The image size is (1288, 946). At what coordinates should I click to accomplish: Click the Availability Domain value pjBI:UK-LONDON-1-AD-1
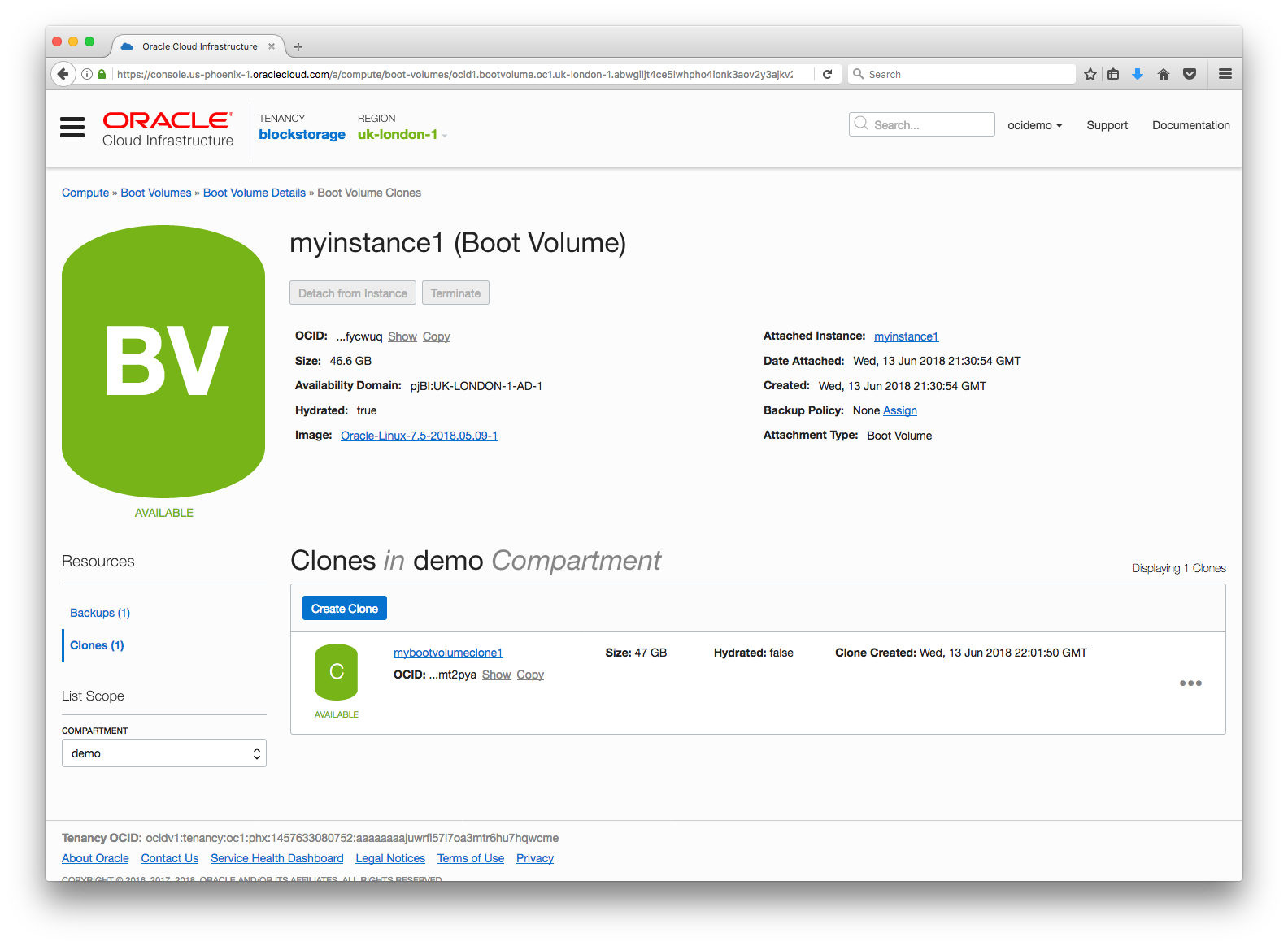click(x=476, y=386)
